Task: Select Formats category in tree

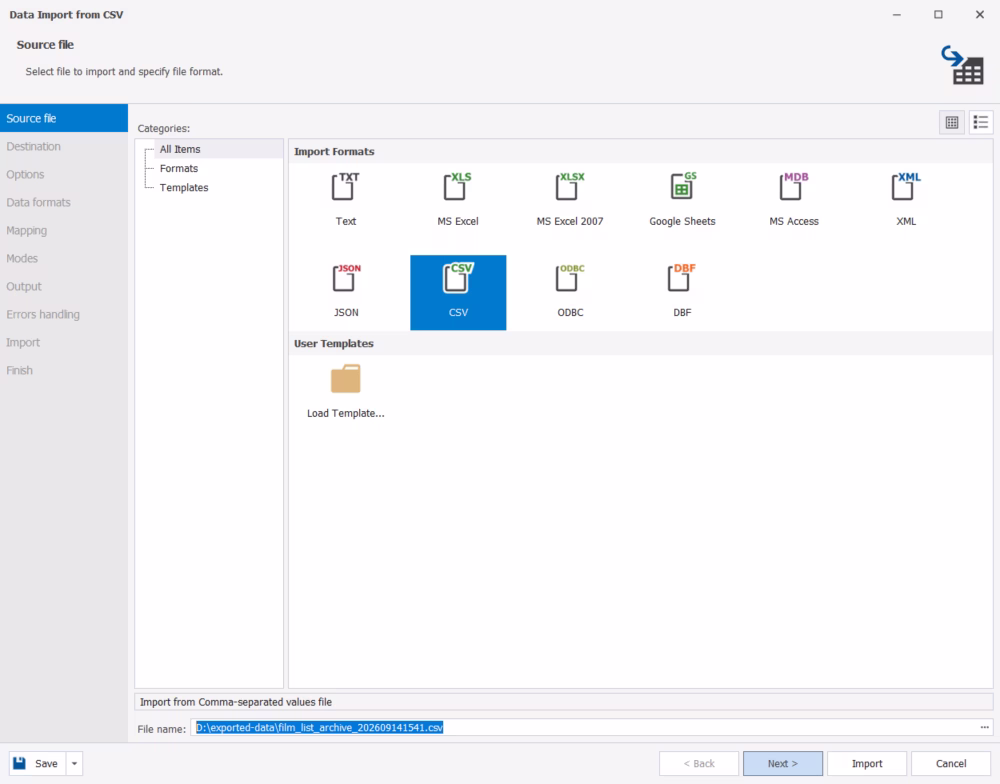Action: coord(179,168)
